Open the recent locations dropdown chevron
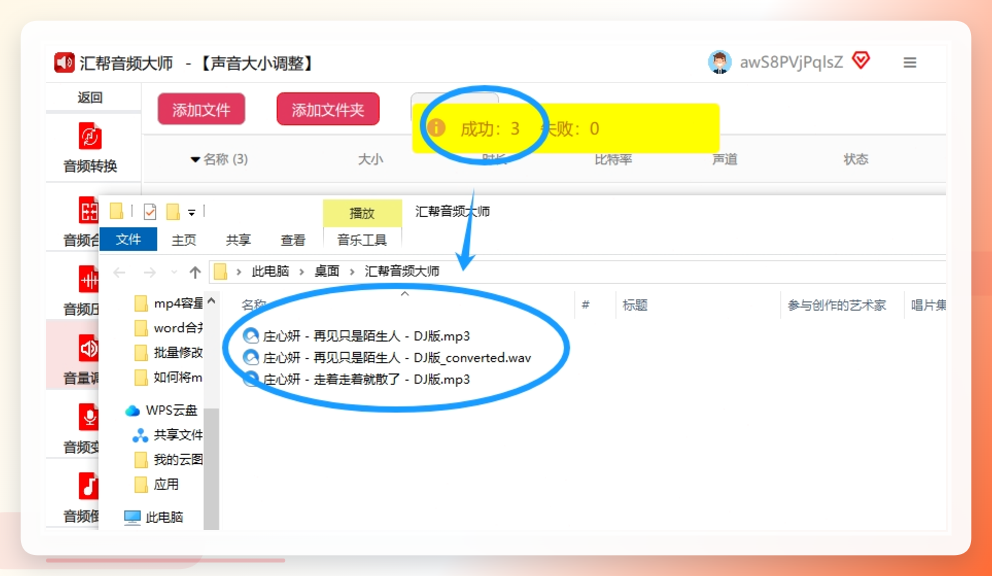 174,272
